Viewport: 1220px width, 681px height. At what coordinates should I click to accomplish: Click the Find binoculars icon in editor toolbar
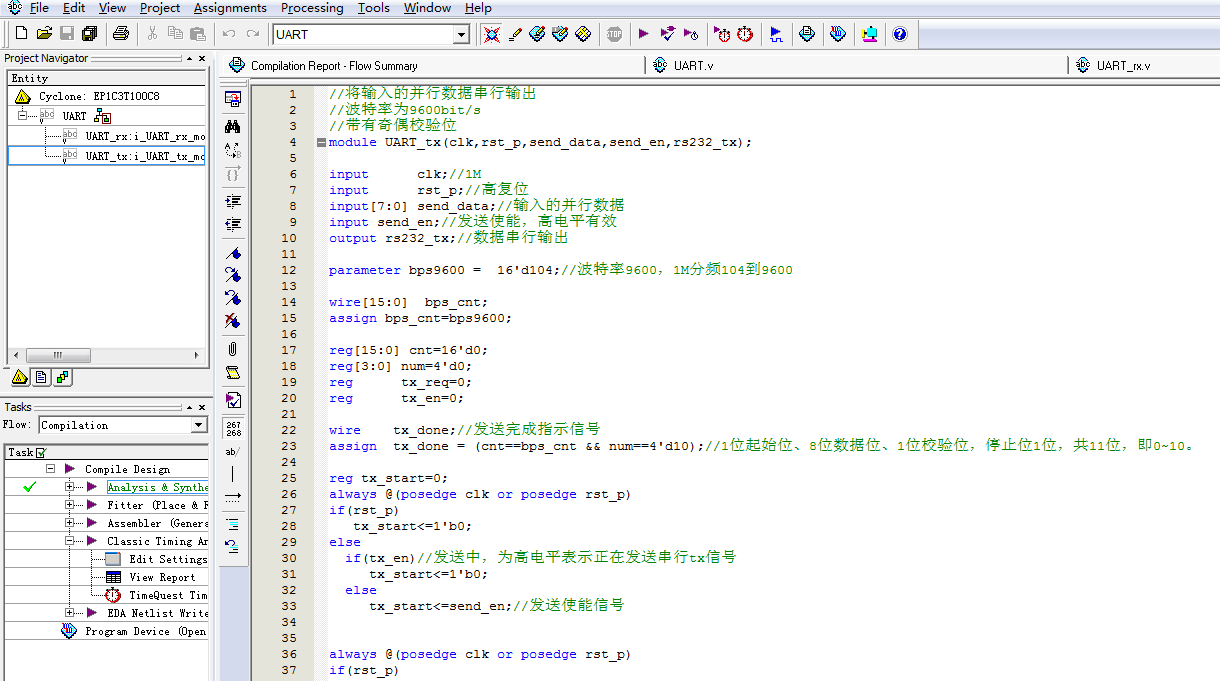click(232, 127)
